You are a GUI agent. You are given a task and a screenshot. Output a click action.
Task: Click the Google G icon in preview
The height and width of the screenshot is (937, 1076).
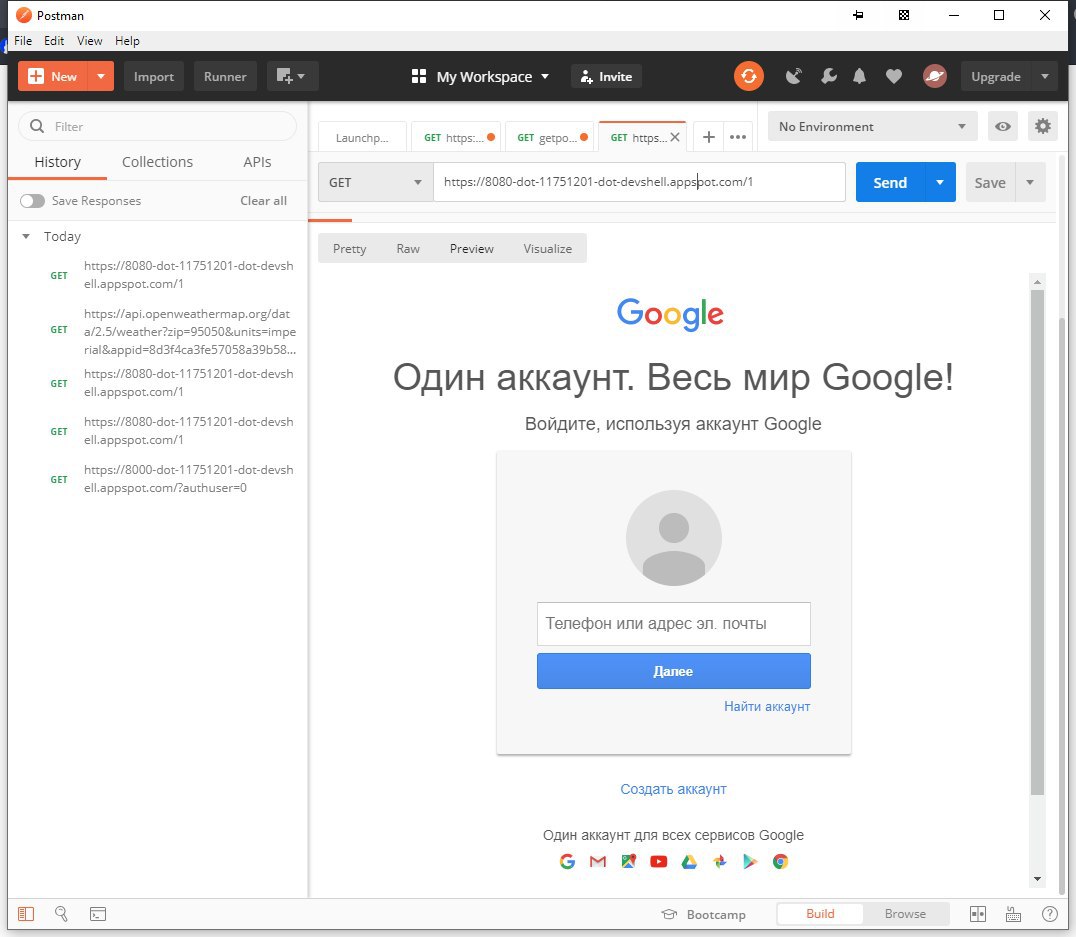click(x=567, y=861)
